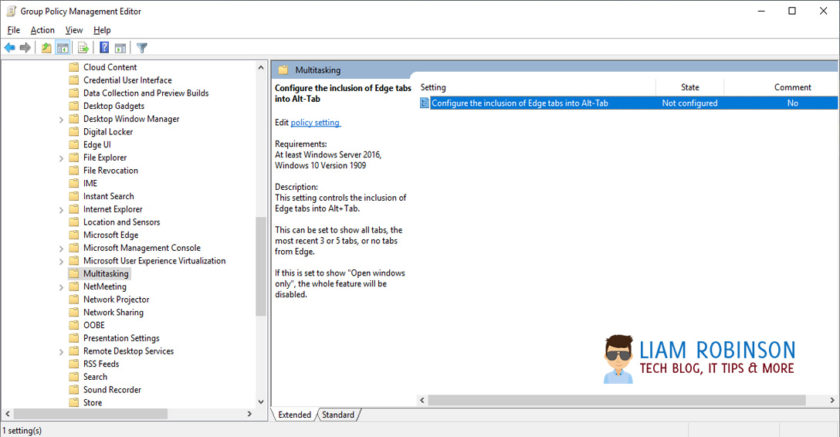840x437 pixels.
Task: Expand the Internet Explorer node
Action: click(x=61, y=210)
